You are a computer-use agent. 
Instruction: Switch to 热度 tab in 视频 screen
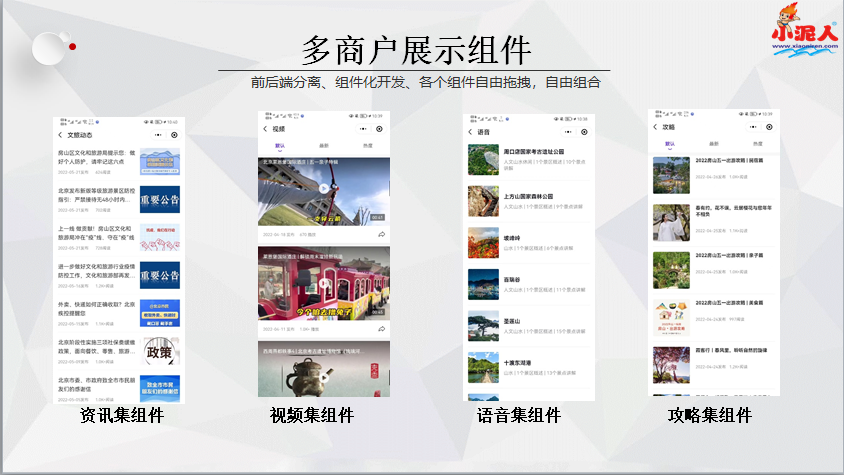(x=368, y=146)
